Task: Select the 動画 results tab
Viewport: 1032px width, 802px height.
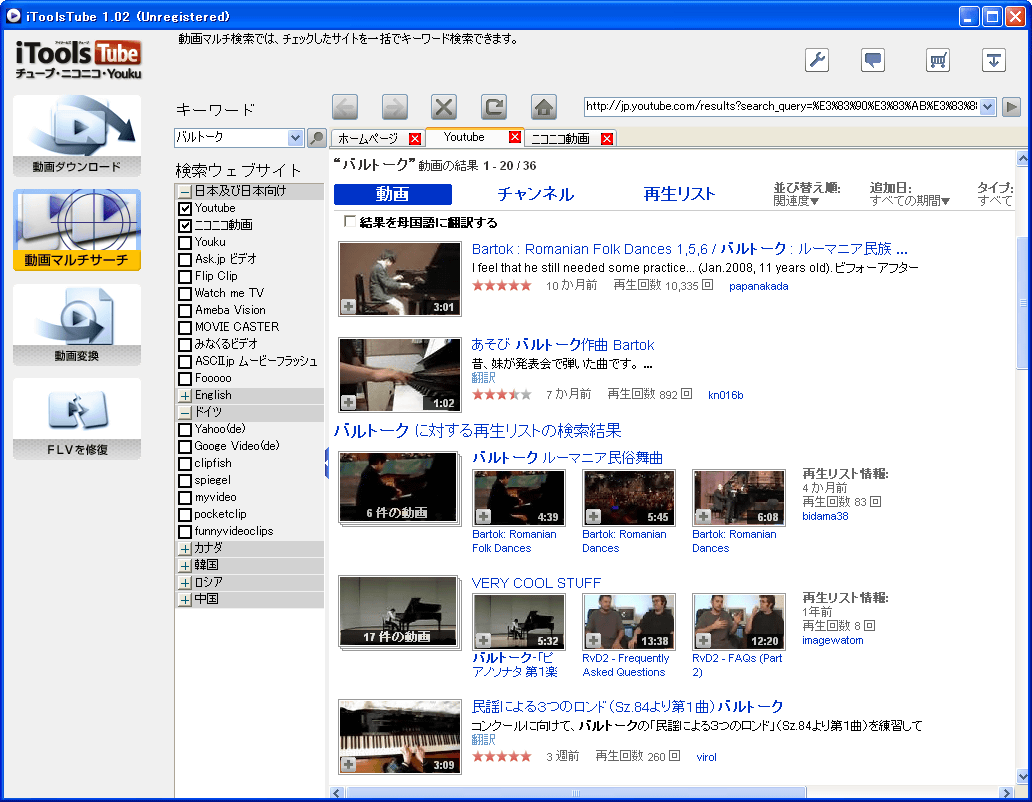Action: tap(393, 194)
